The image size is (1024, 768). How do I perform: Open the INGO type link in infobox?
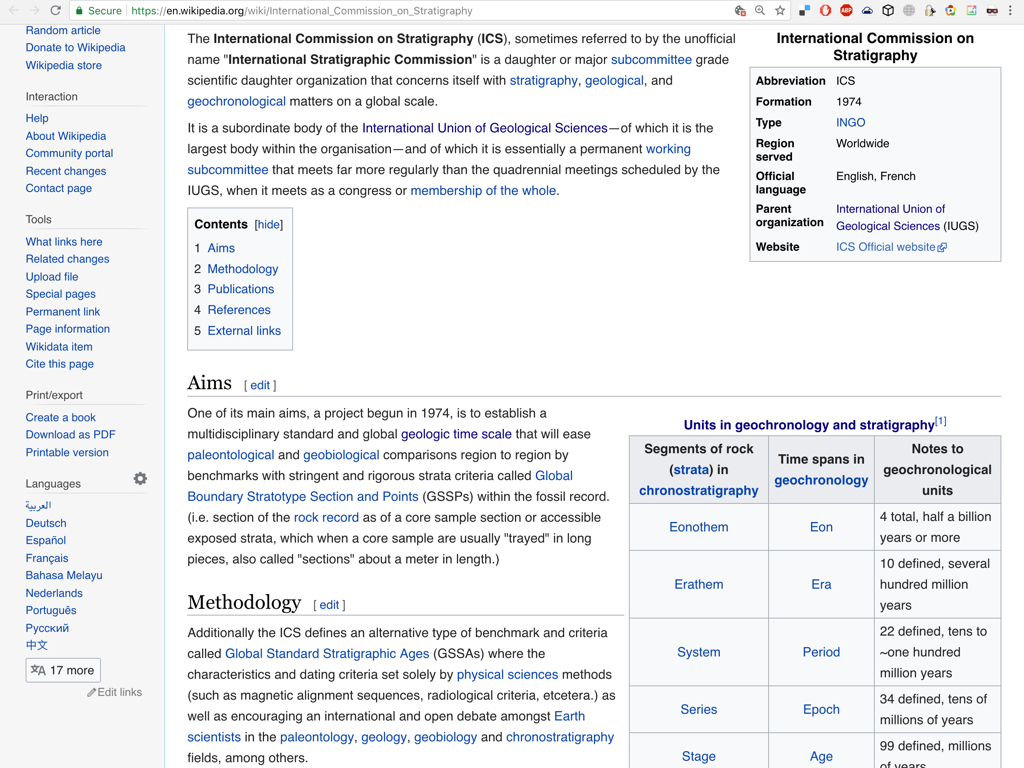coord(850,123)
